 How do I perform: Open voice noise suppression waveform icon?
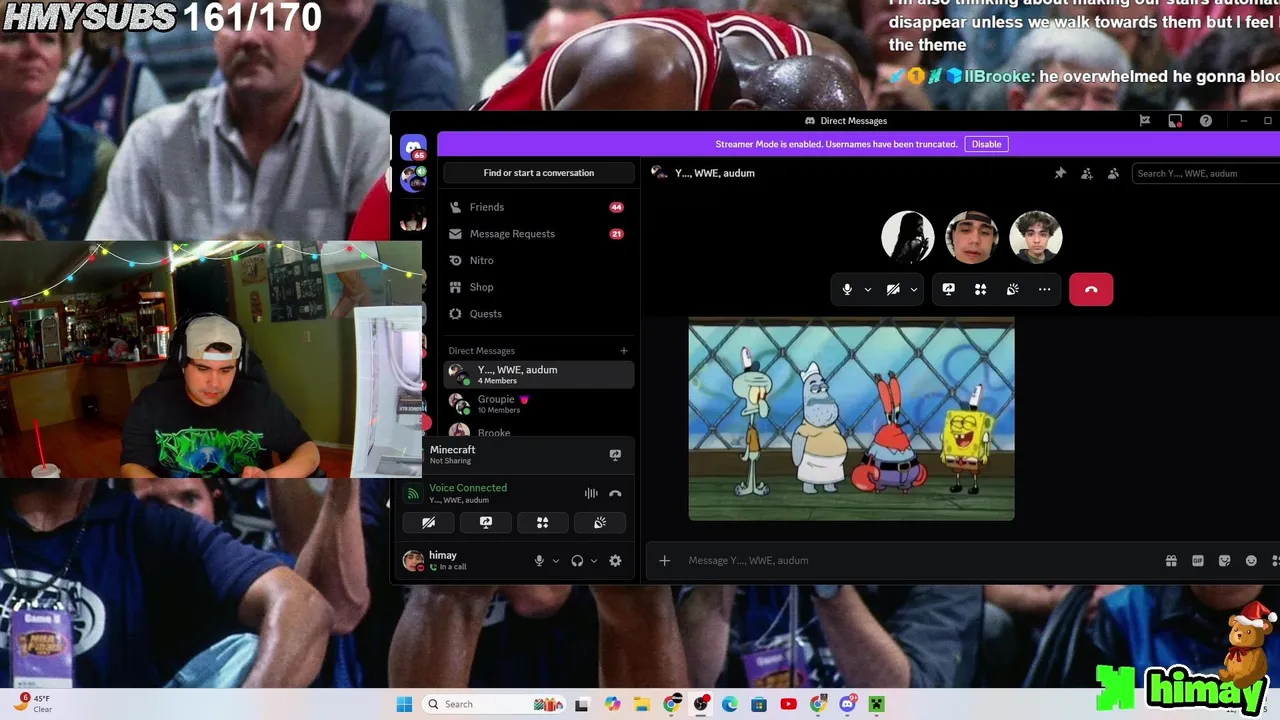pyautogui.click(x=591, y=493)
